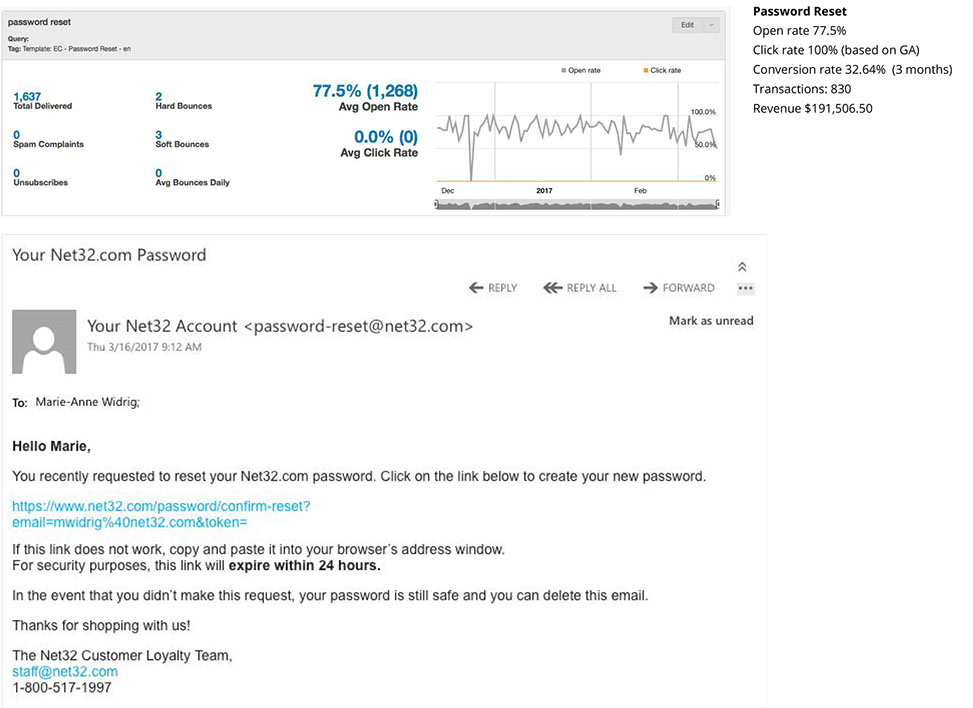Screen dimensions: 973x708
Task: Click the left handle of chart range slider
Action: 436,204
